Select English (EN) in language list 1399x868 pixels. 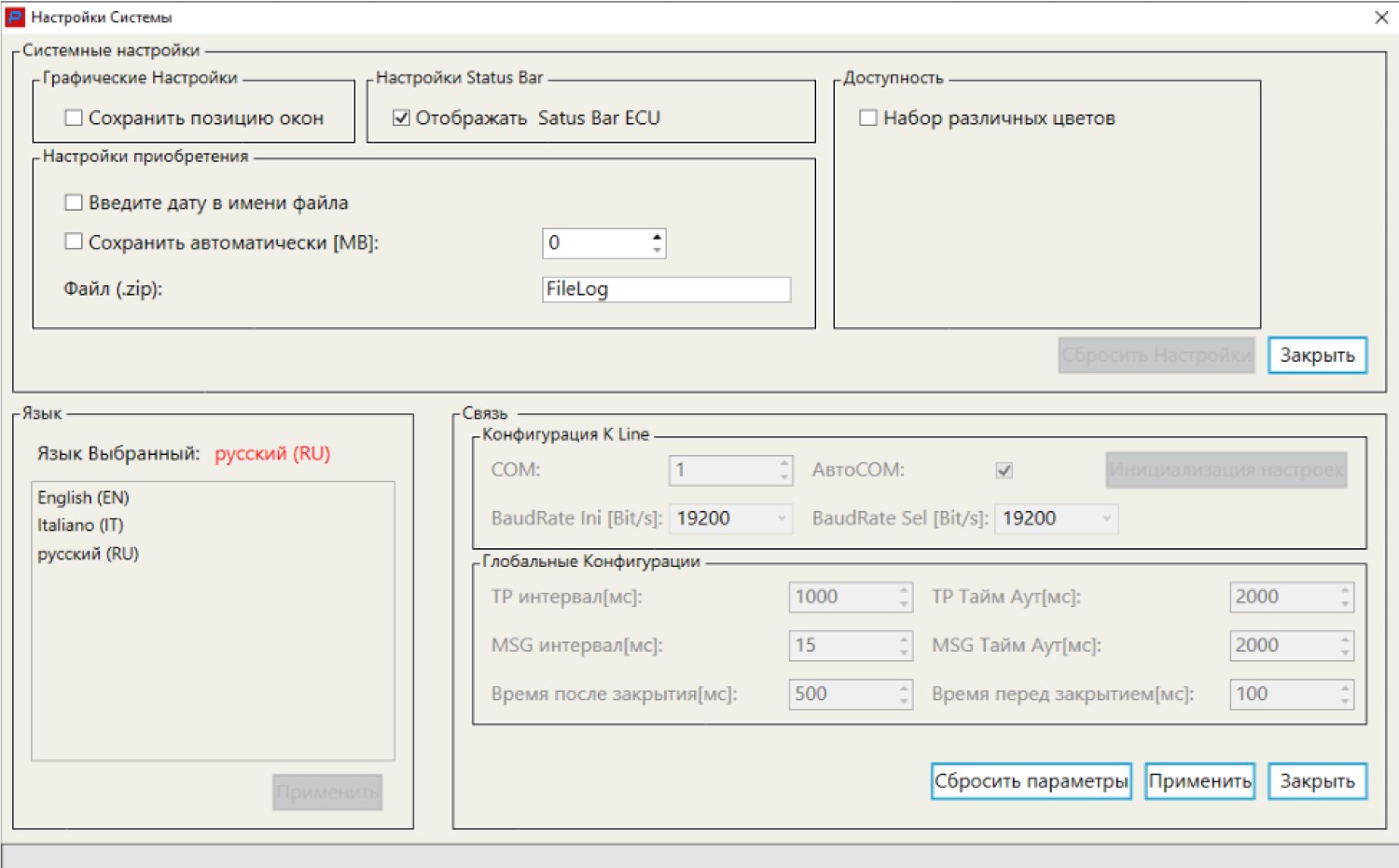[x=83, y=498]
